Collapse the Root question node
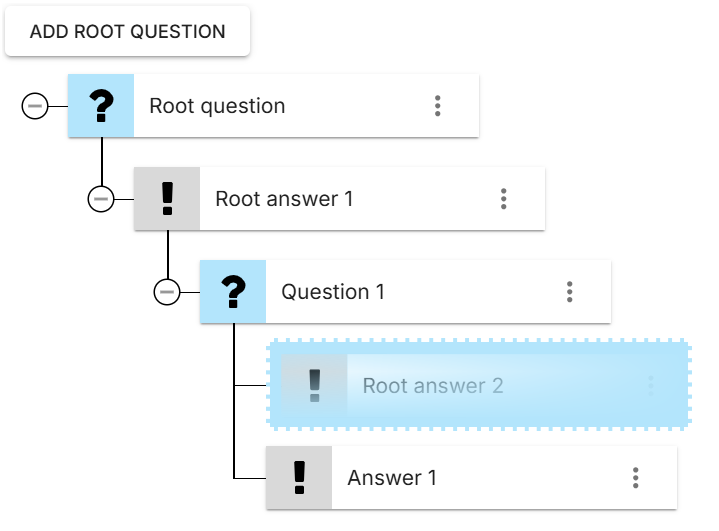 point(35,105)
